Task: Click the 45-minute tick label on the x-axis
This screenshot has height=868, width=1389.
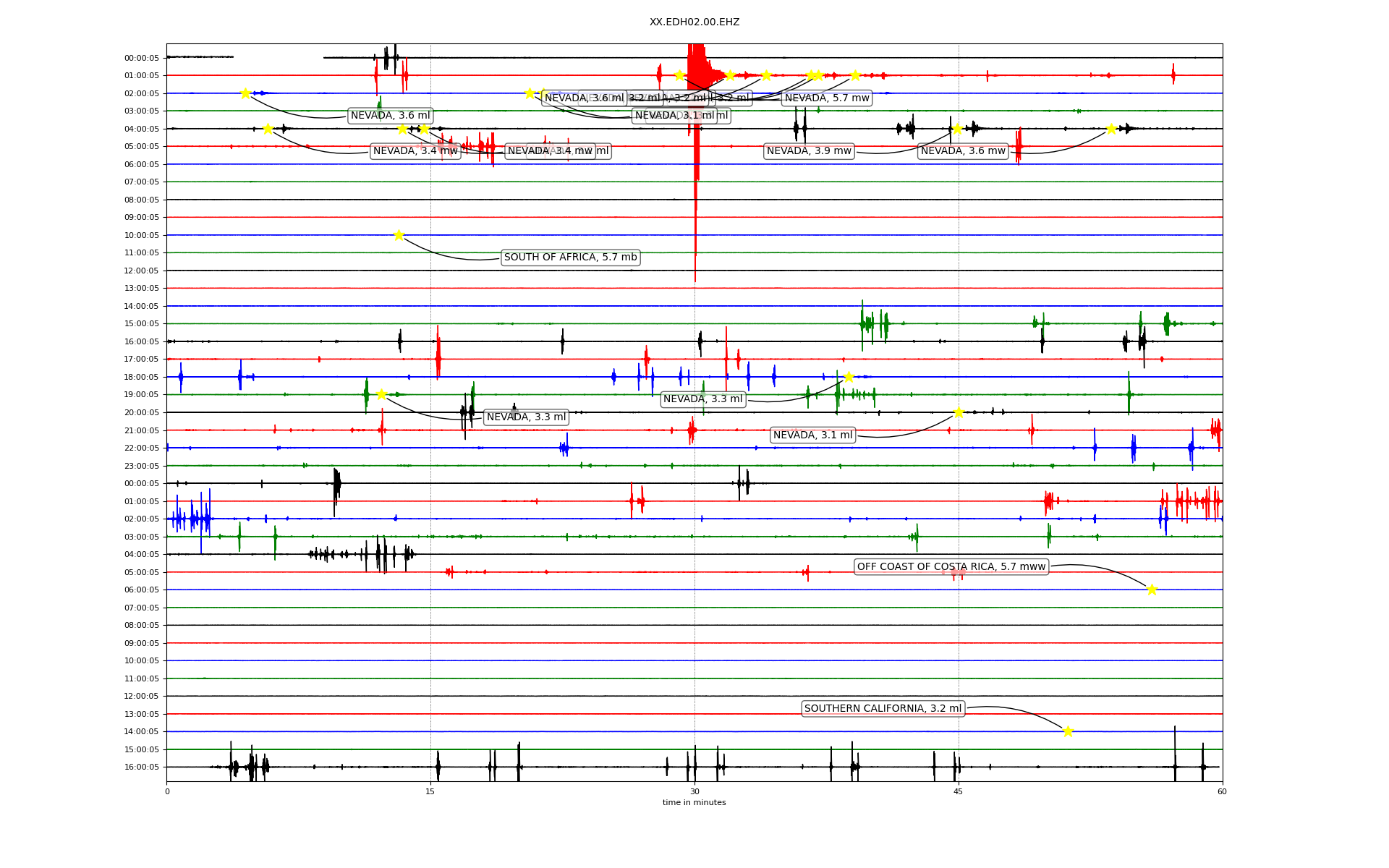Action: [959, 791]
